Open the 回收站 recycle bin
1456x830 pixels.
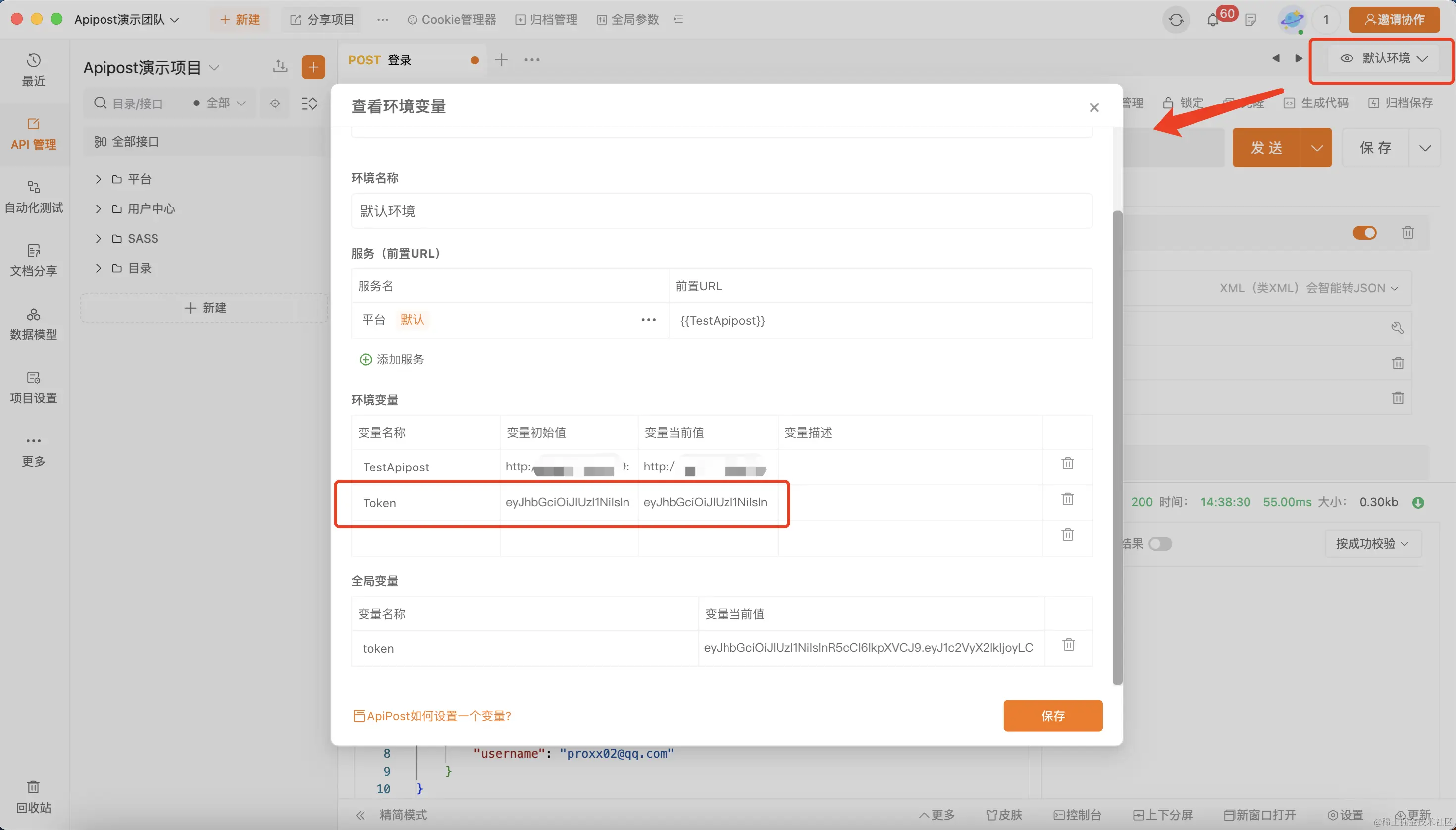point(34,796)
